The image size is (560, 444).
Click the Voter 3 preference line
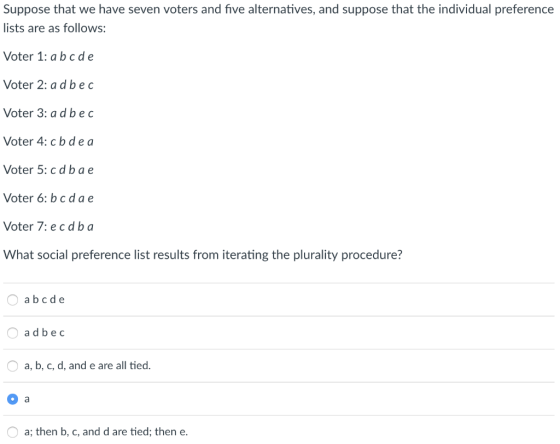point(49,113)
